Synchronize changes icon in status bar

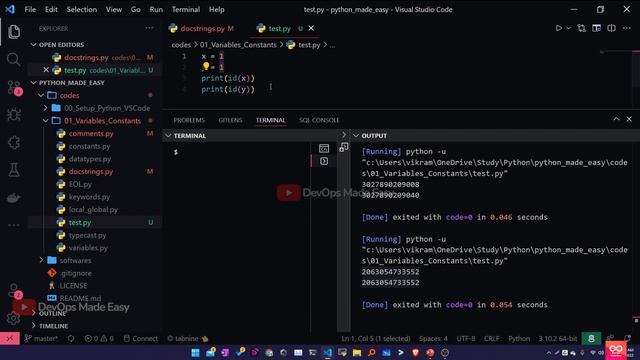(71, 338)
